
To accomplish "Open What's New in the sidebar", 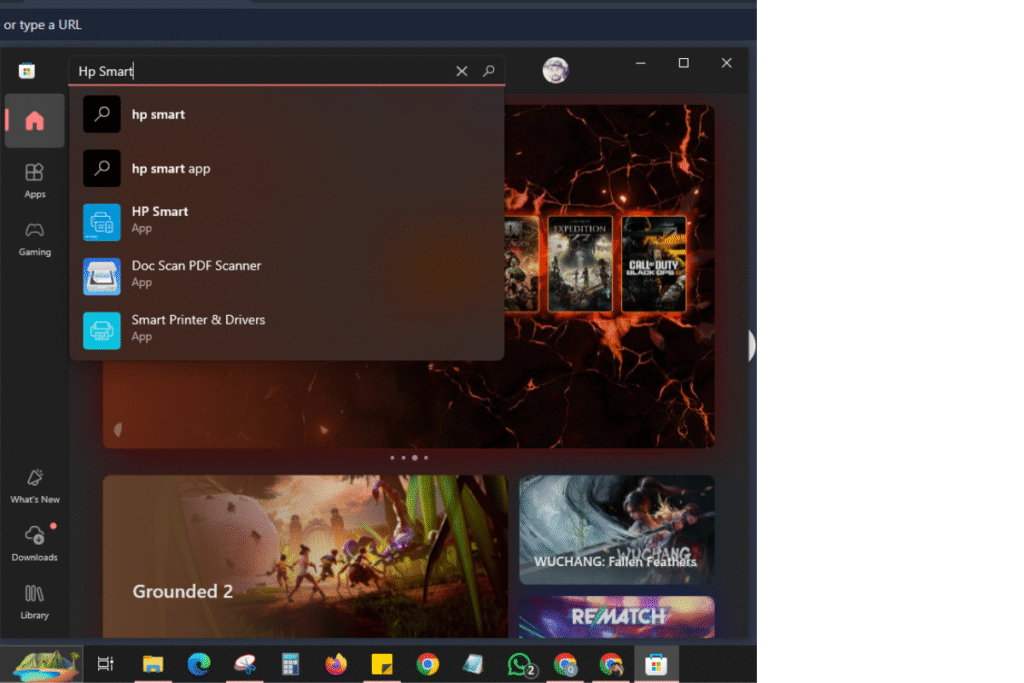I will click(x=35, y=486).
